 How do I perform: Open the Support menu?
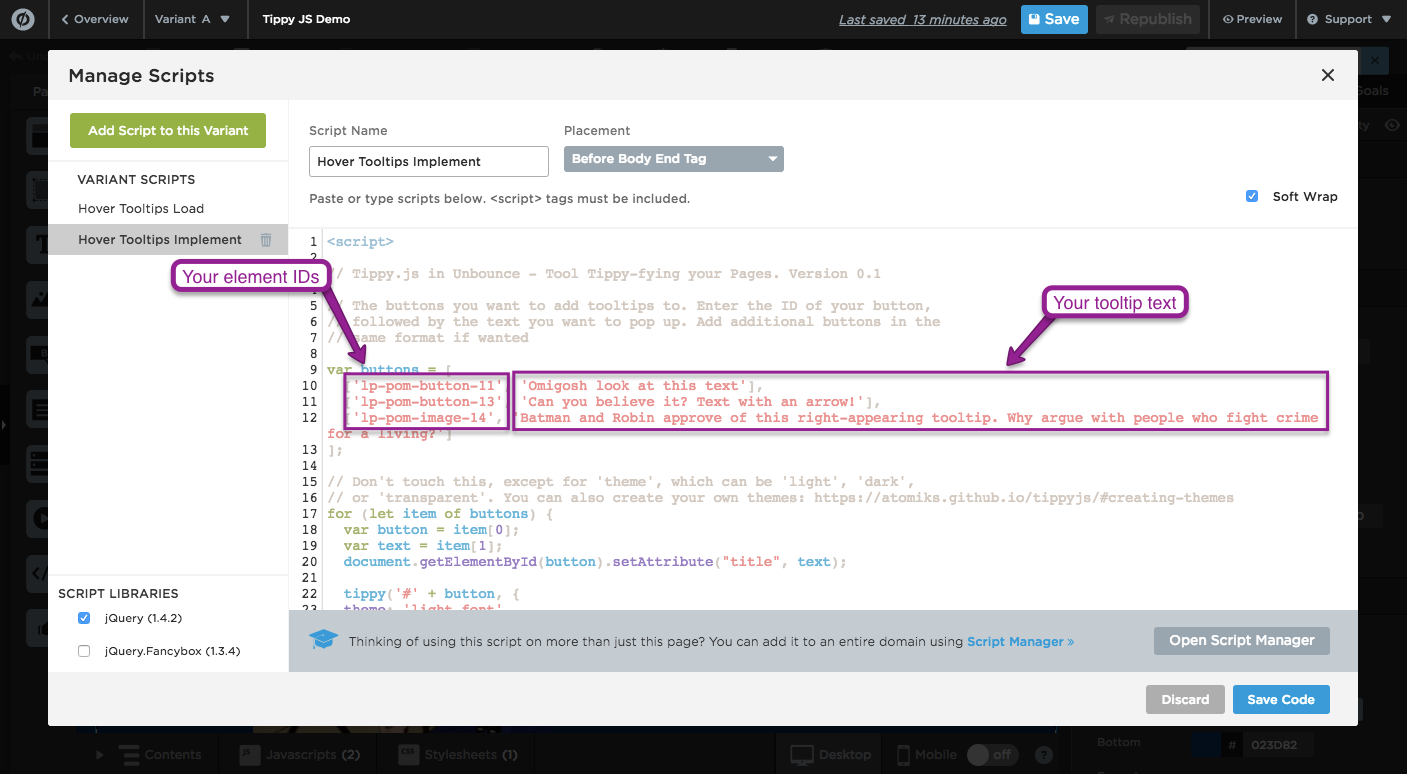(1348, 19)
